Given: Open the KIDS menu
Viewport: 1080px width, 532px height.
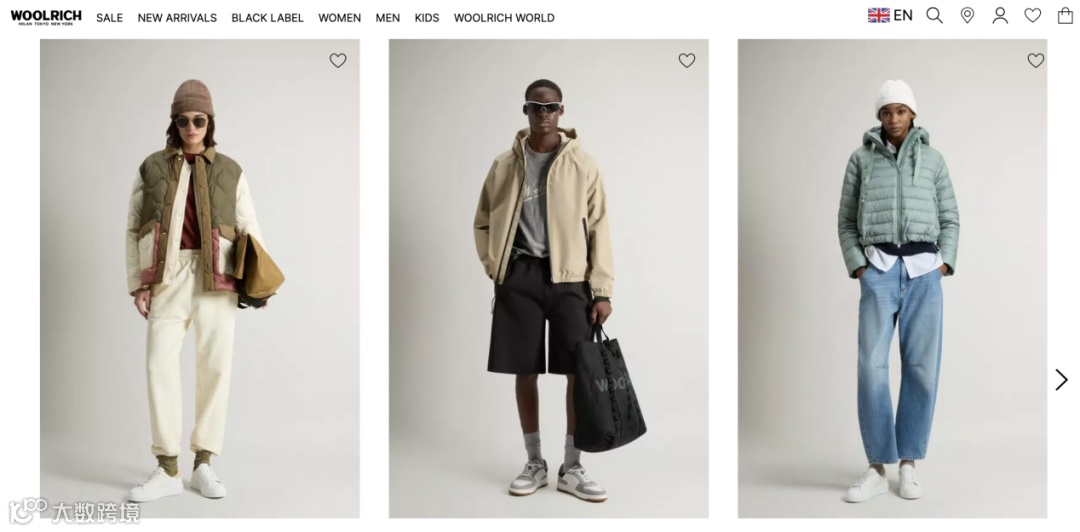Looking at the screenshot, I should click(x=427, y=18).
